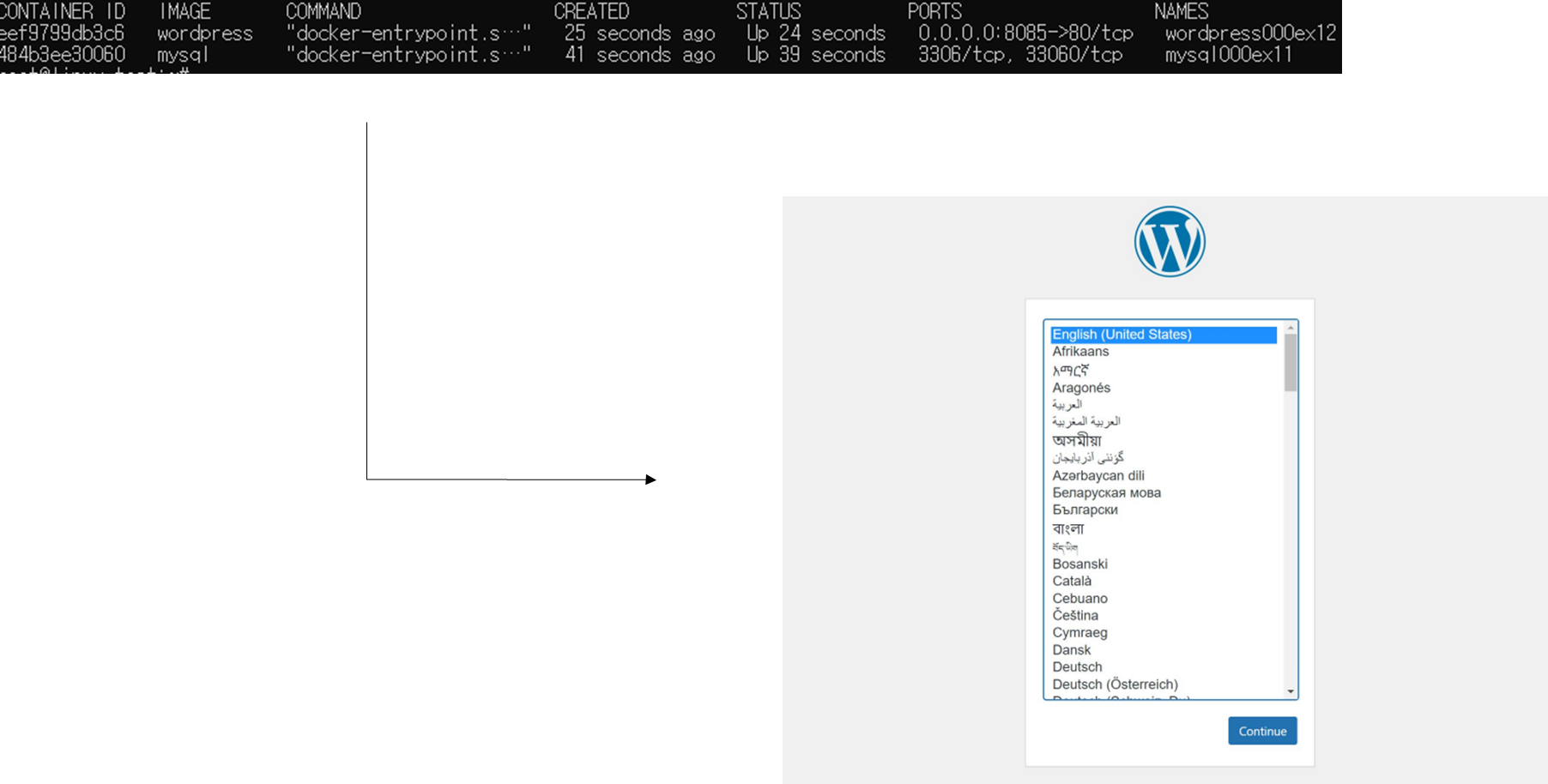Click 'Up 24 seconds' status text
This screenshot has height=784, width=1548.
[815, 33]
